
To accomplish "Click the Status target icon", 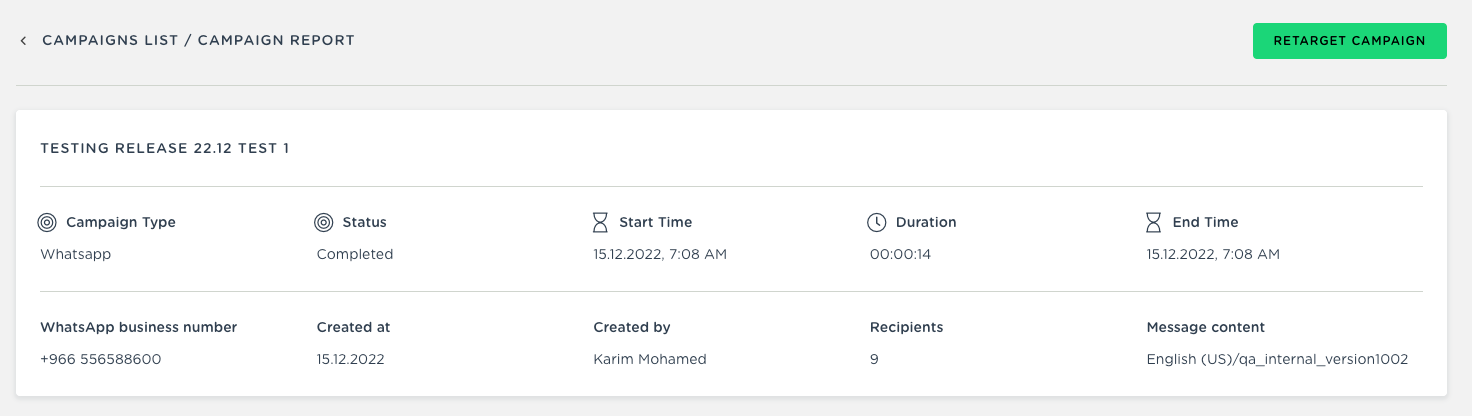I will click(x=323, y=222).
